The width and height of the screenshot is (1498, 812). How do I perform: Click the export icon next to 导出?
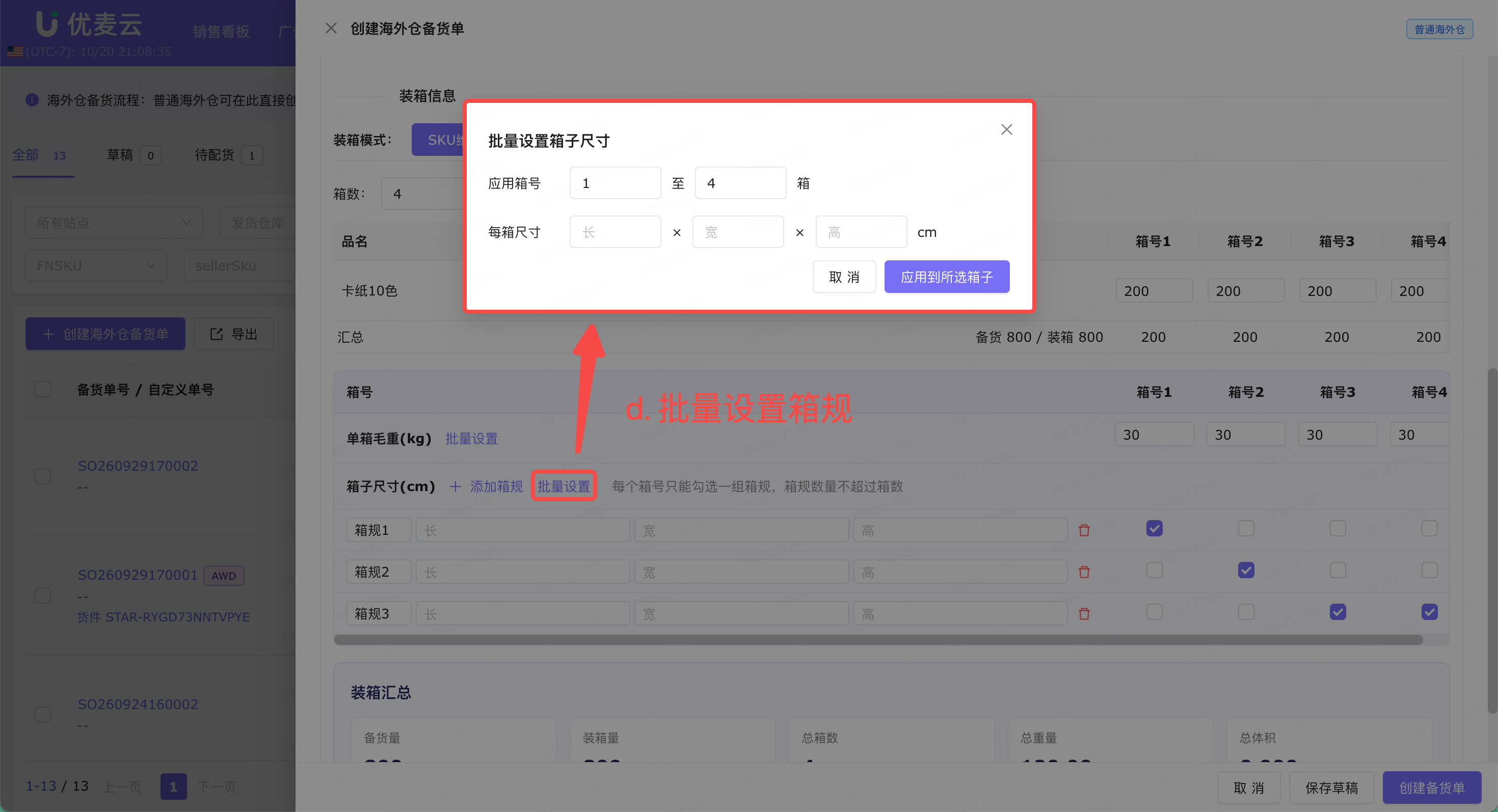[217, 334]
